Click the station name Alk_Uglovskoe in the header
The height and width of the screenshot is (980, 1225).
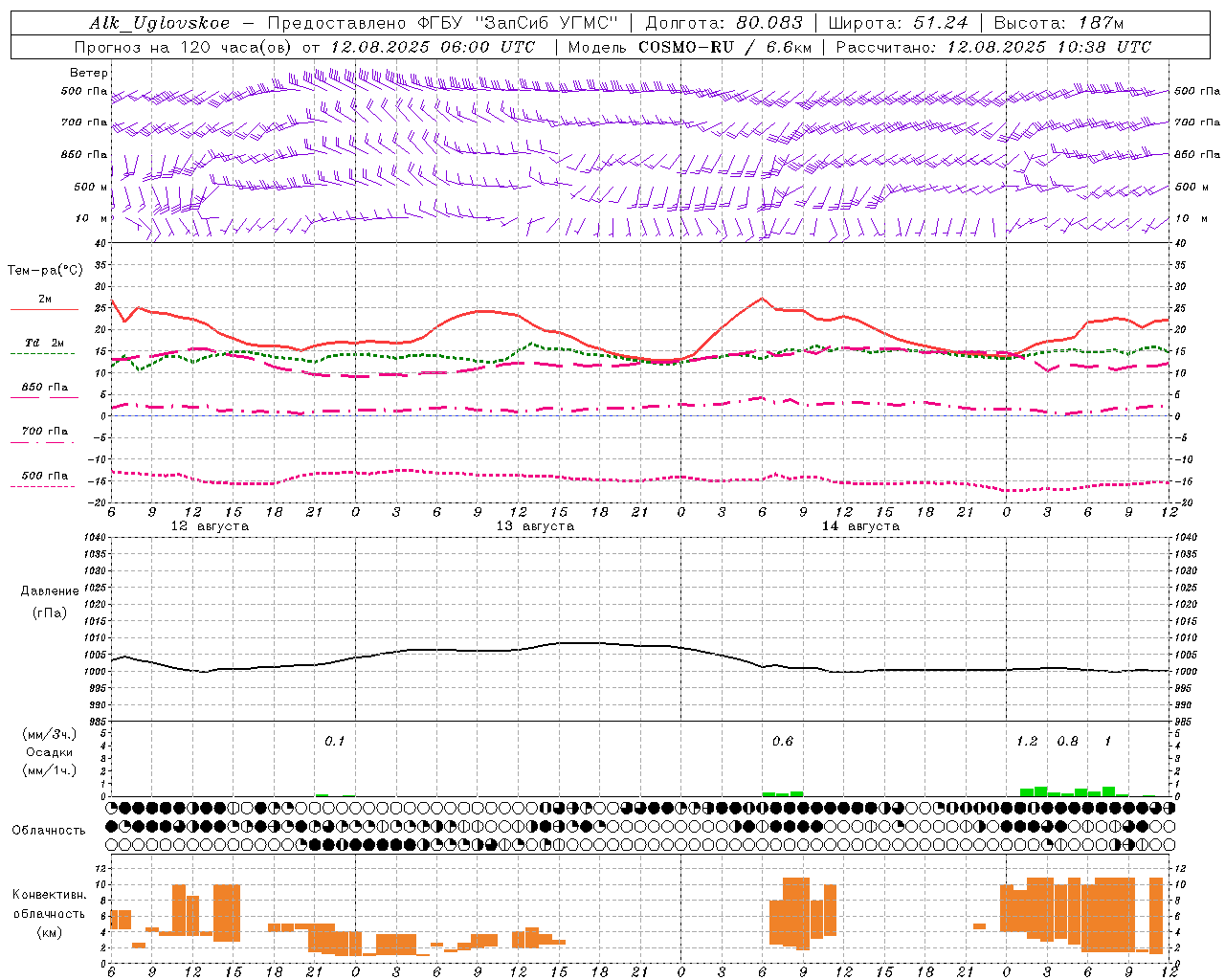(160, 23)
